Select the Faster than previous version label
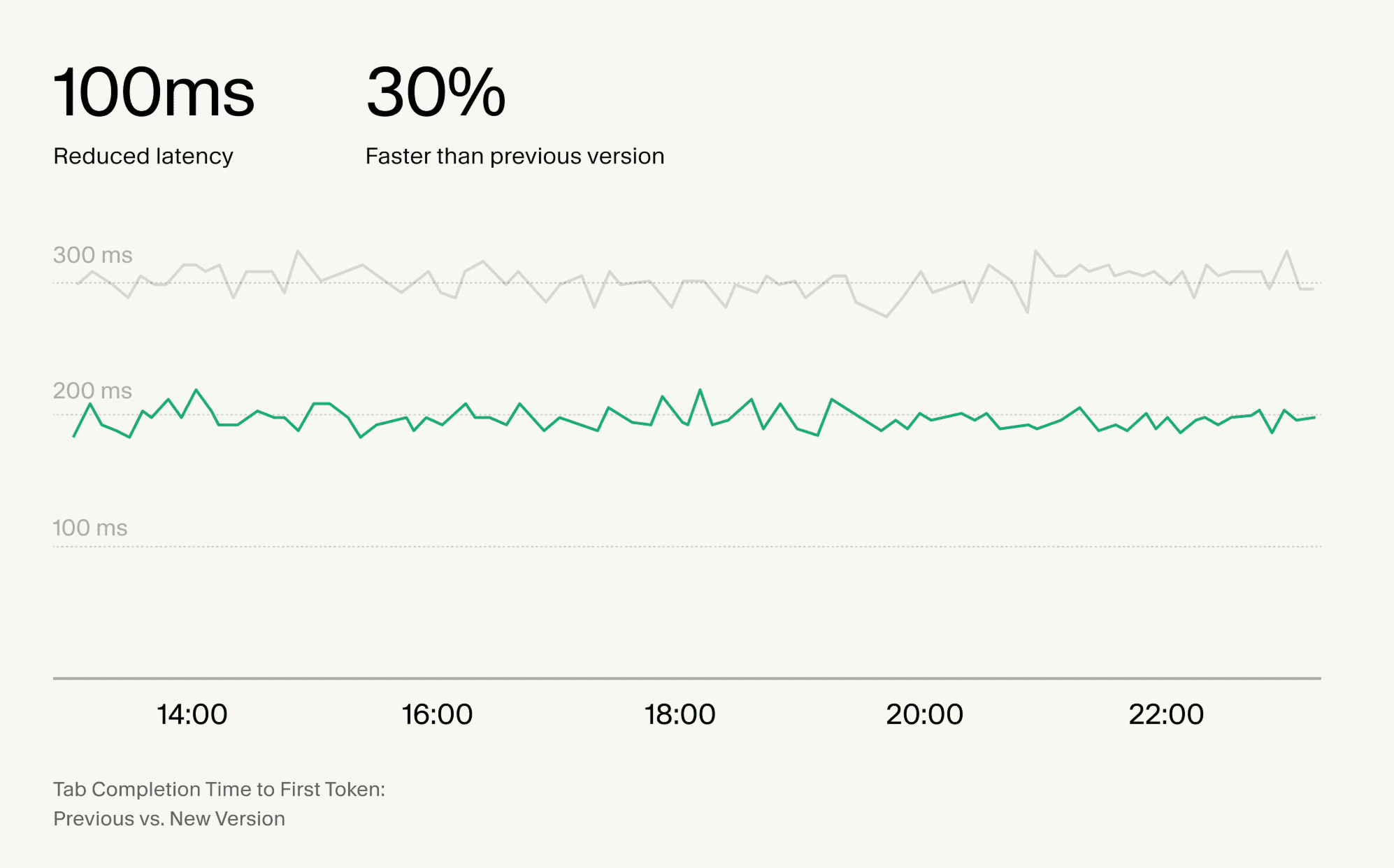This screenshot has height=868, width=1394. (515, 156)
